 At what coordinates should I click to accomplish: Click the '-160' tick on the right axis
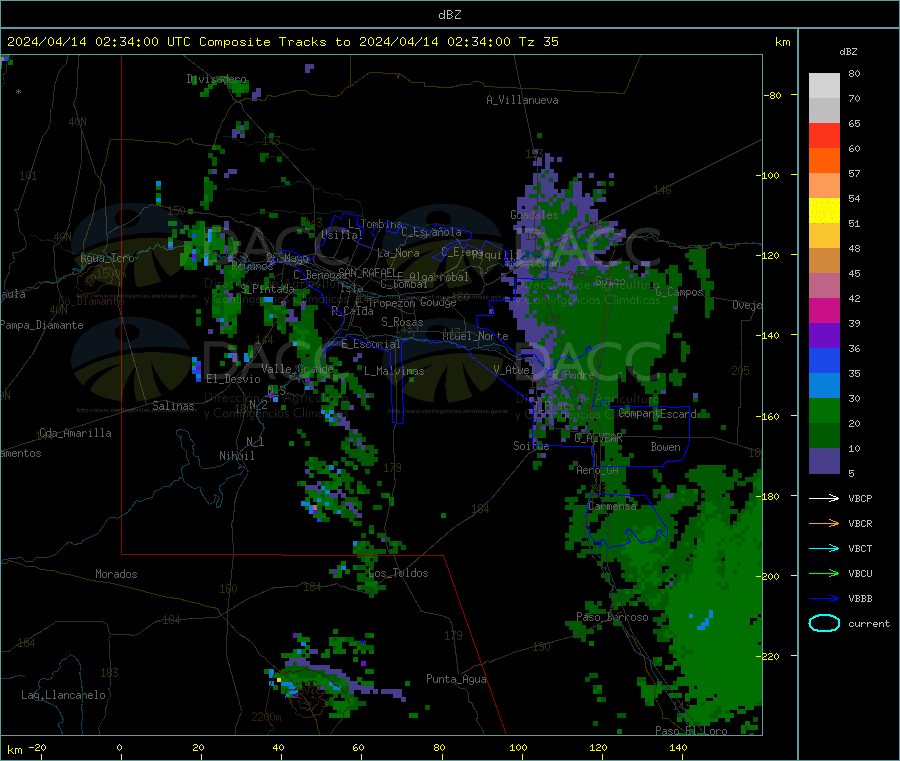[768, 416]
